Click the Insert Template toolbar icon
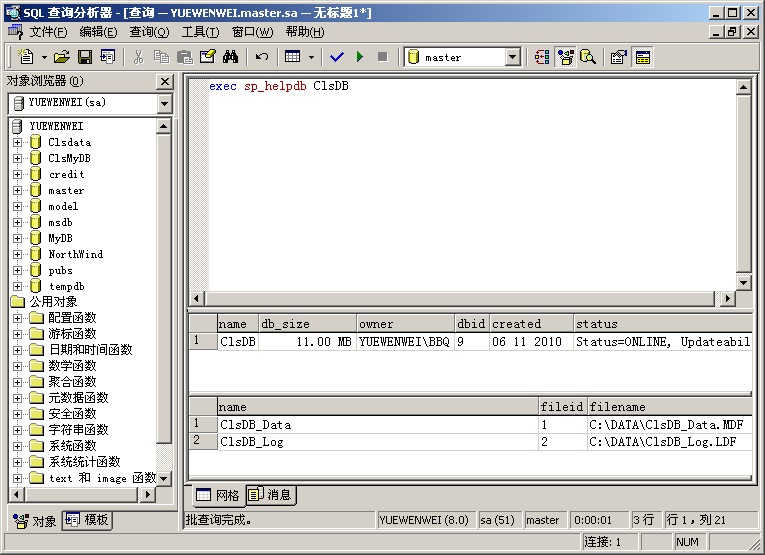The width and height of the screenshot is (765, 555). coord(108,57)
